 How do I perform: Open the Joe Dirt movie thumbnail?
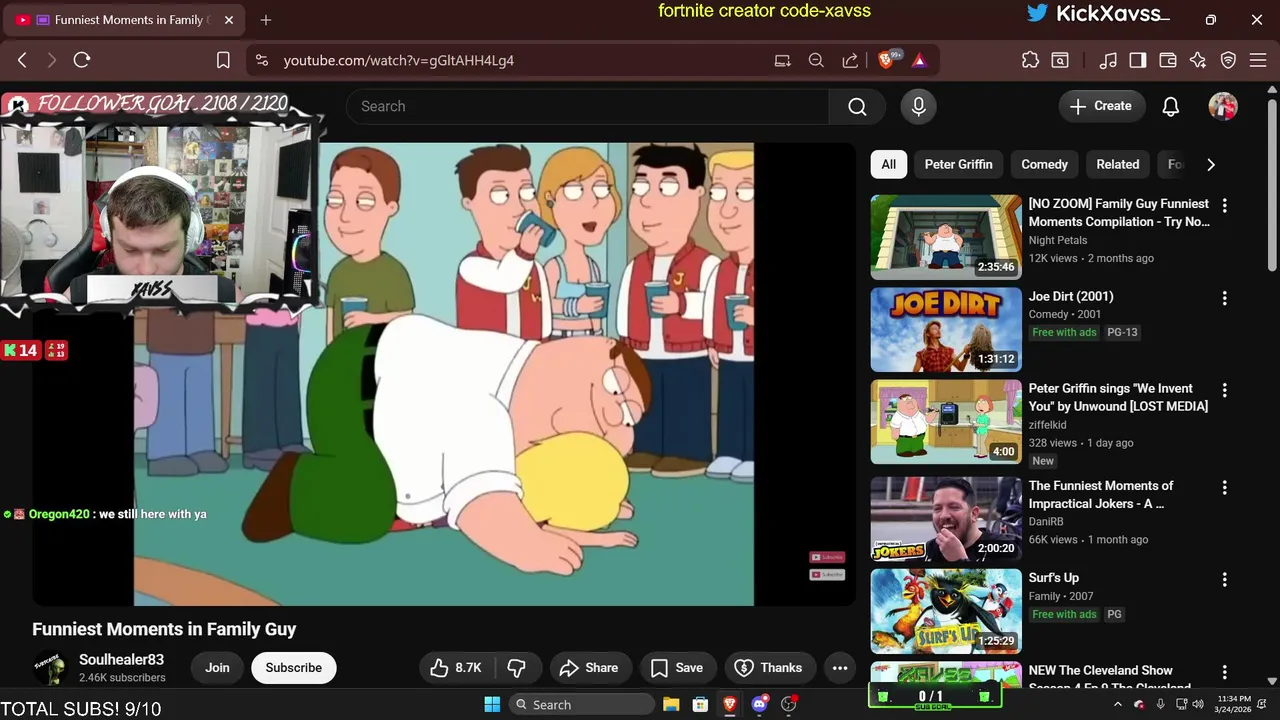[x=946, y=329]
